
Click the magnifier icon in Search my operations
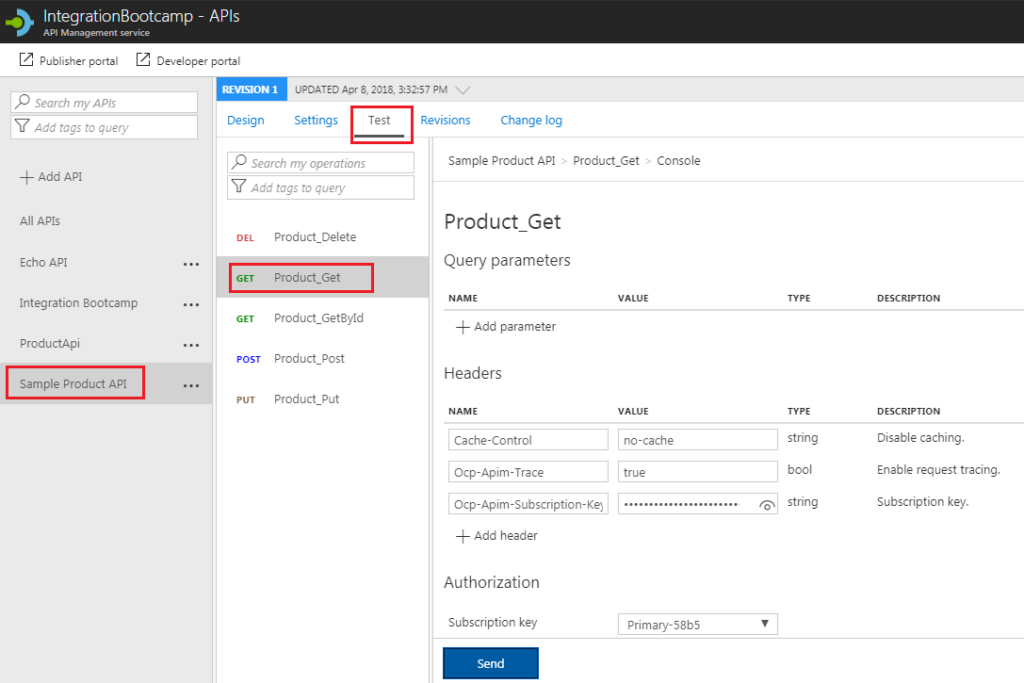click(x=240, y=162)
